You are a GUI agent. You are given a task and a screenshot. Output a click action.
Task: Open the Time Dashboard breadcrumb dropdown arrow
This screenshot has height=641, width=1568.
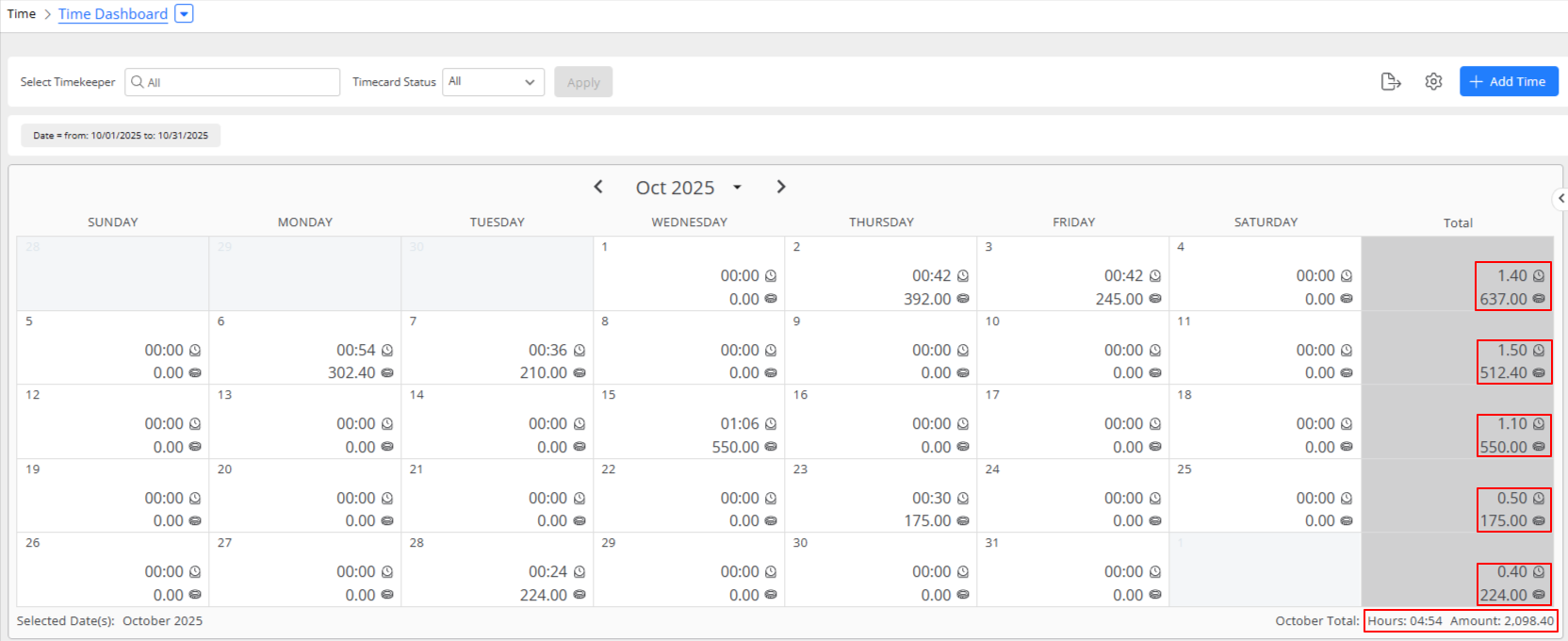click(x=185, y=14)
